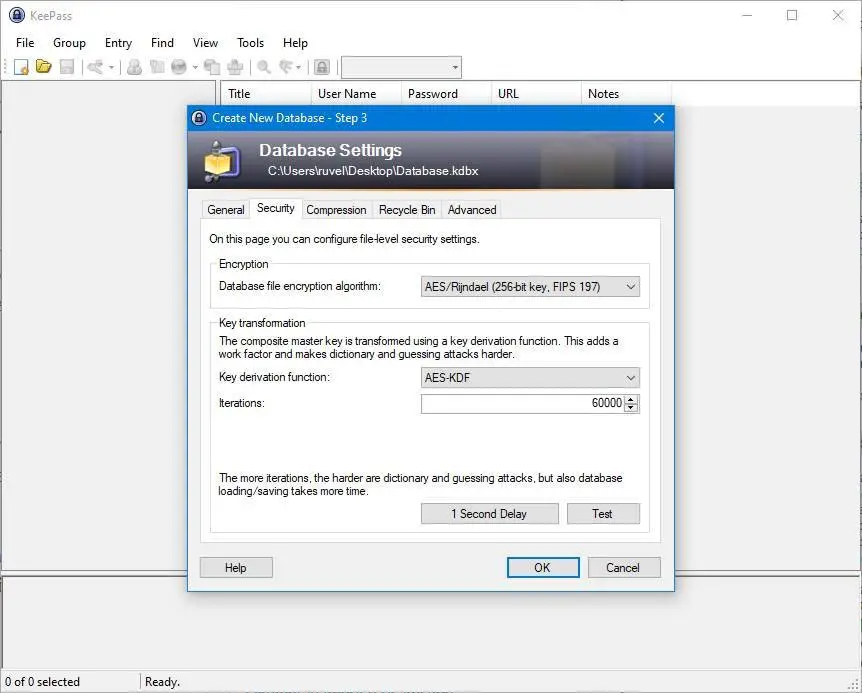Click the Show Entries toolbar icon

286,67
